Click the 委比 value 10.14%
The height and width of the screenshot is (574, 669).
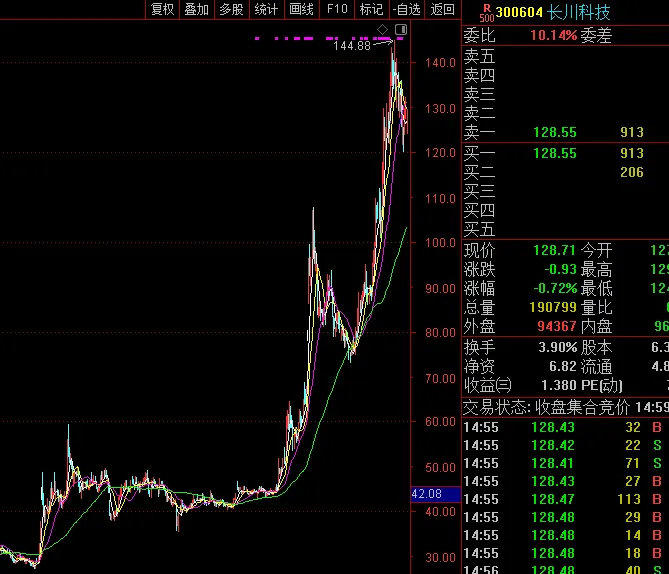click(553, 35)
